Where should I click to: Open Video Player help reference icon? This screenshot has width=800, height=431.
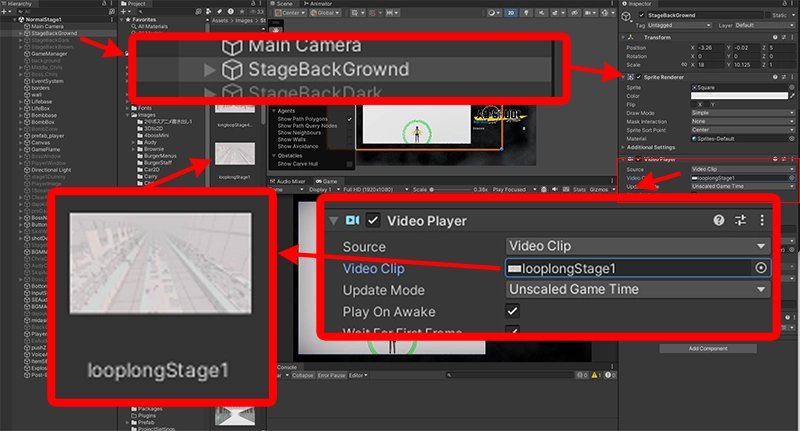point(718,220)
